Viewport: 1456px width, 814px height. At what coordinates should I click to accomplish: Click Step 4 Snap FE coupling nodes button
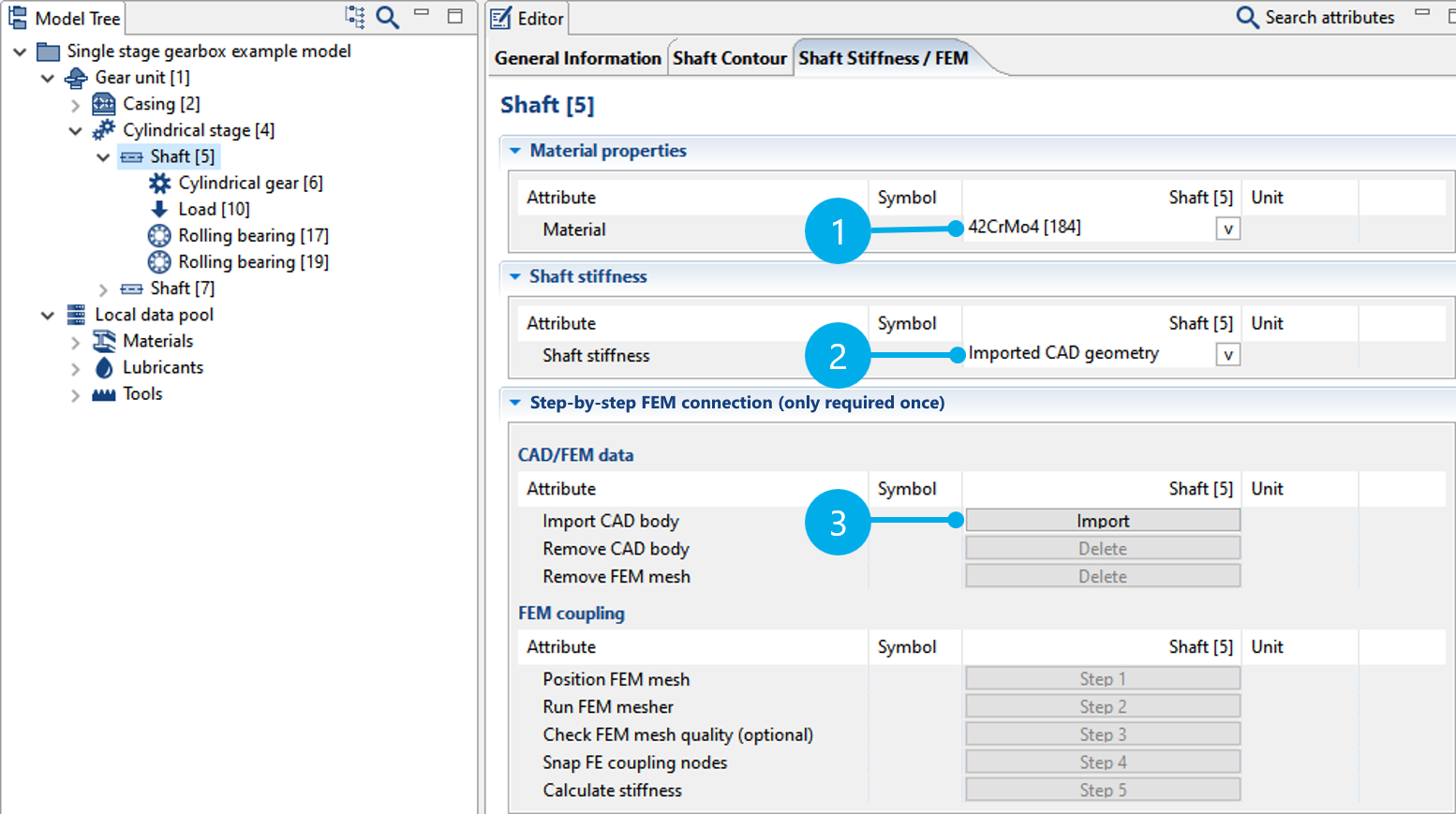[1103, 762]
